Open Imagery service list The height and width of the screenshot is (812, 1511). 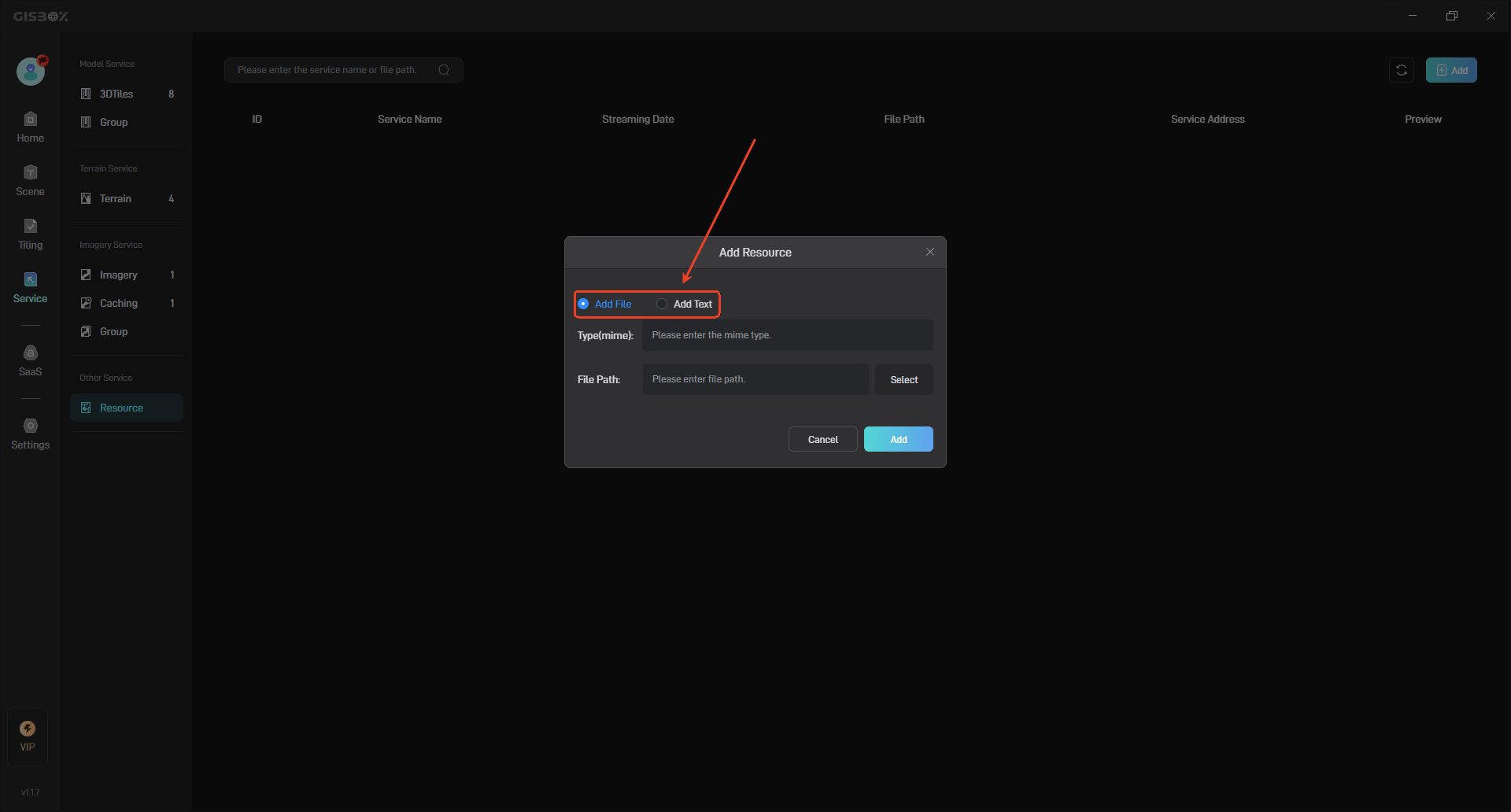[x=127, y=275]
